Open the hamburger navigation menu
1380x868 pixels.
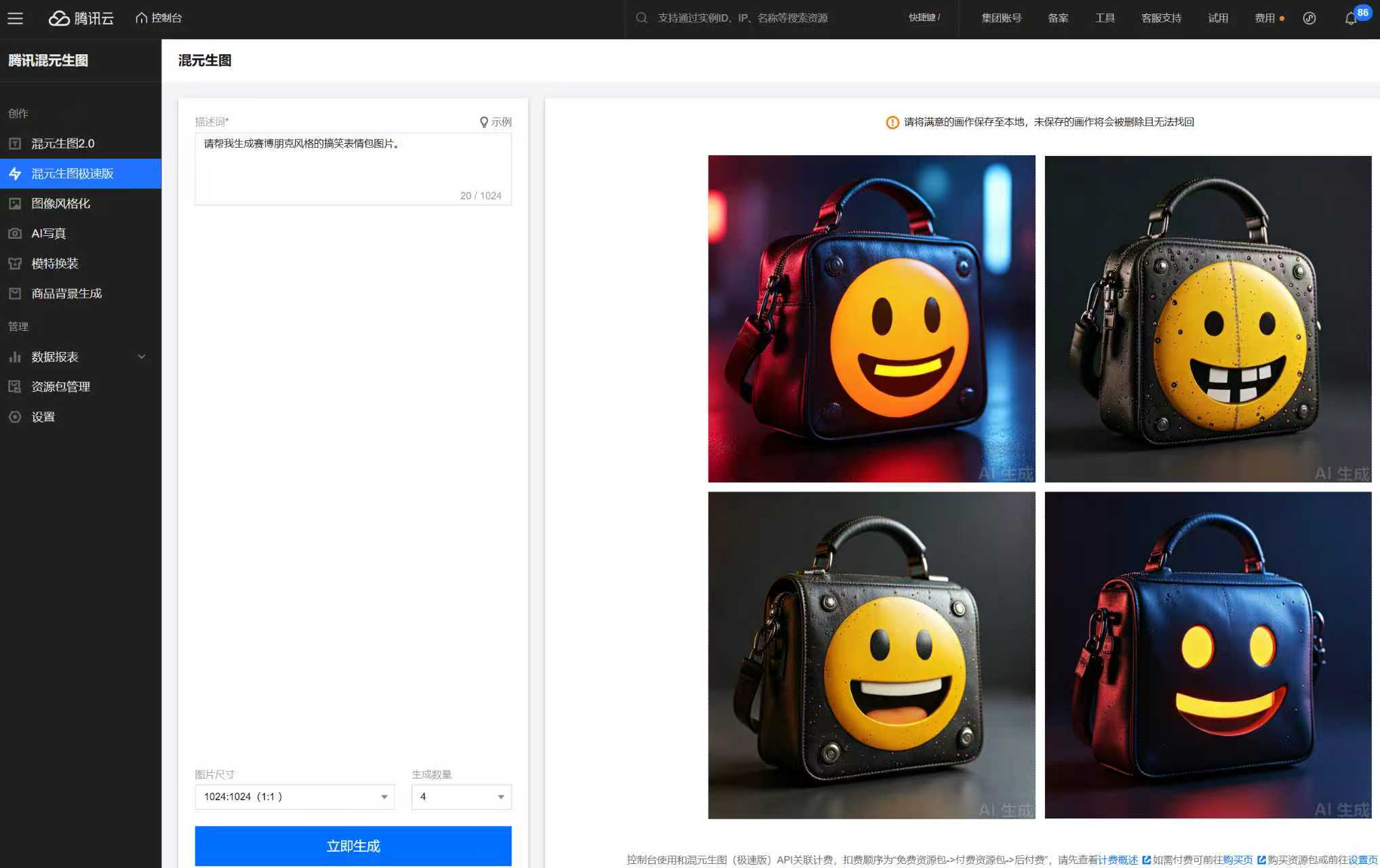click(15, 18)
